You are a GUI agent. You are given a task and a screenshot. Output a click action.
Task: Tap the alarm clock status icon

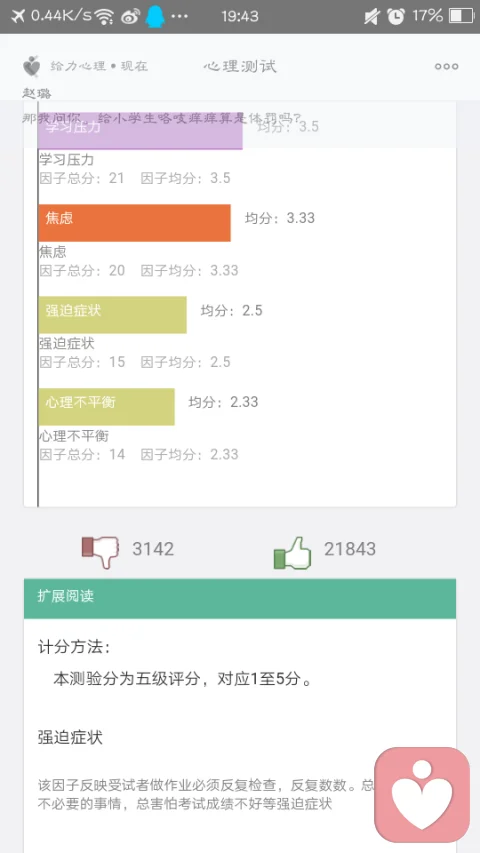click(396, 17)
